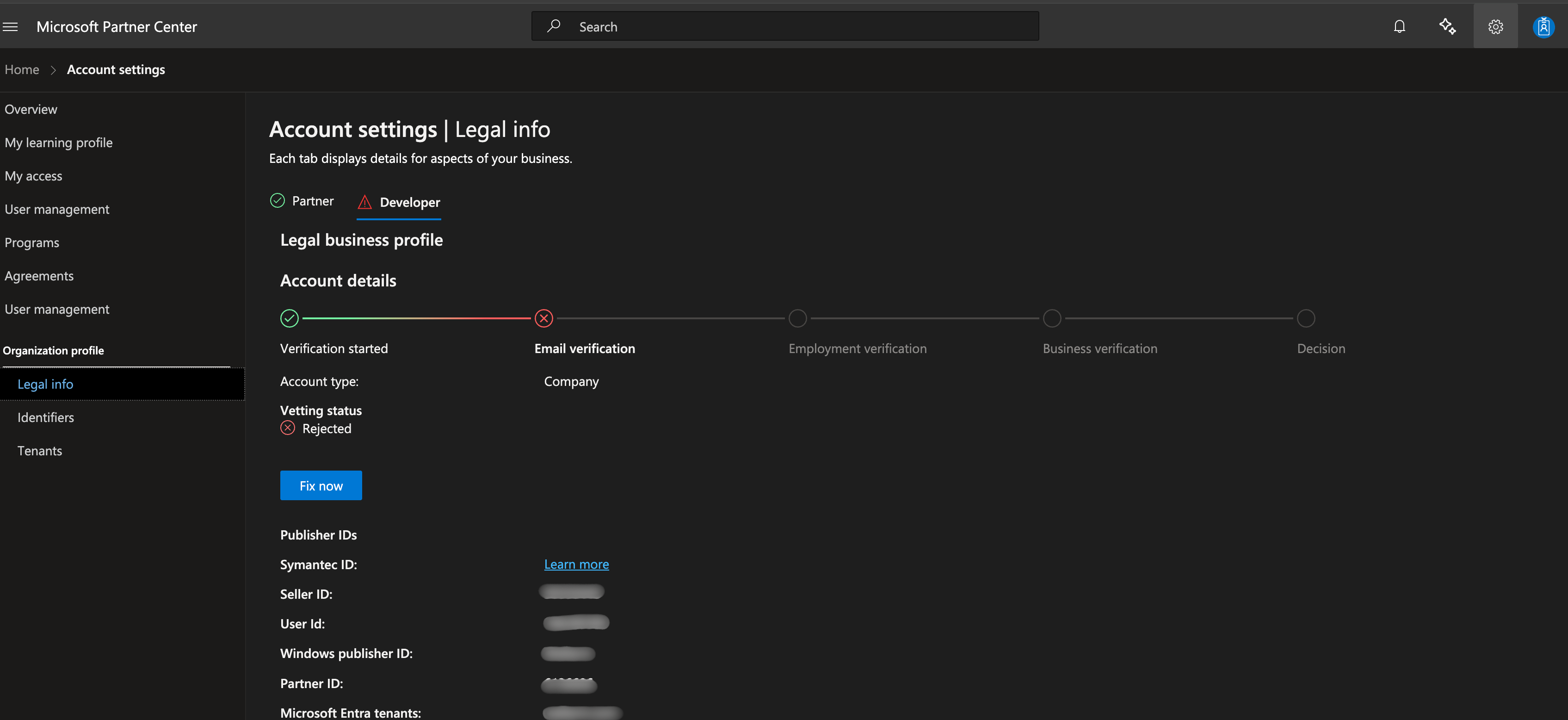Go to Home via the breadcrumb

coord(22,69)
